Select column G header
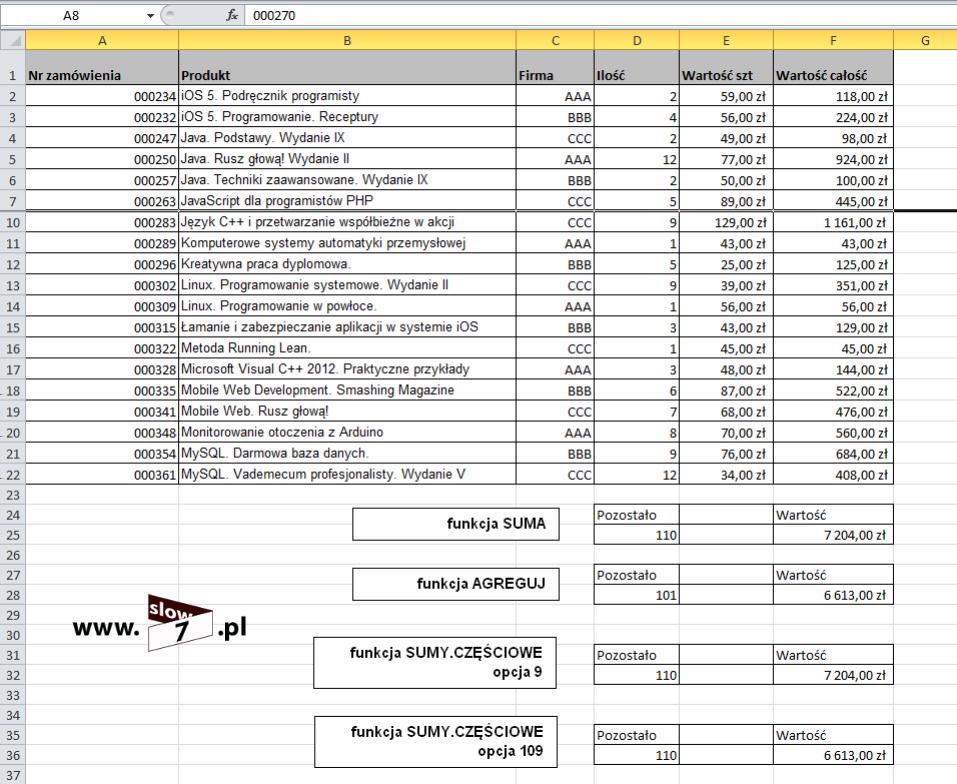The height and width of the screenshot is (784, 957). point(925,41)
